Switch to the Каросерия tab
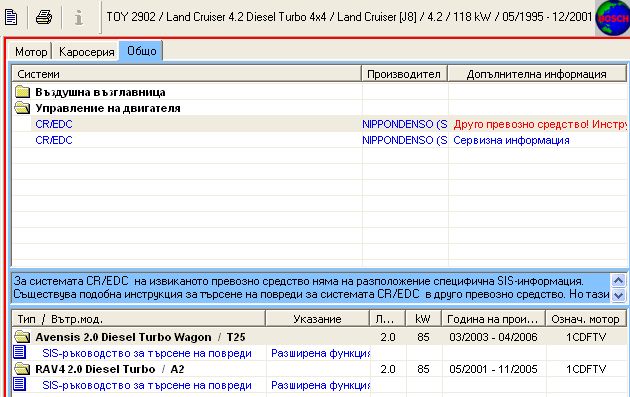Viewport: 630px width, 397px height. pos(86,52)
